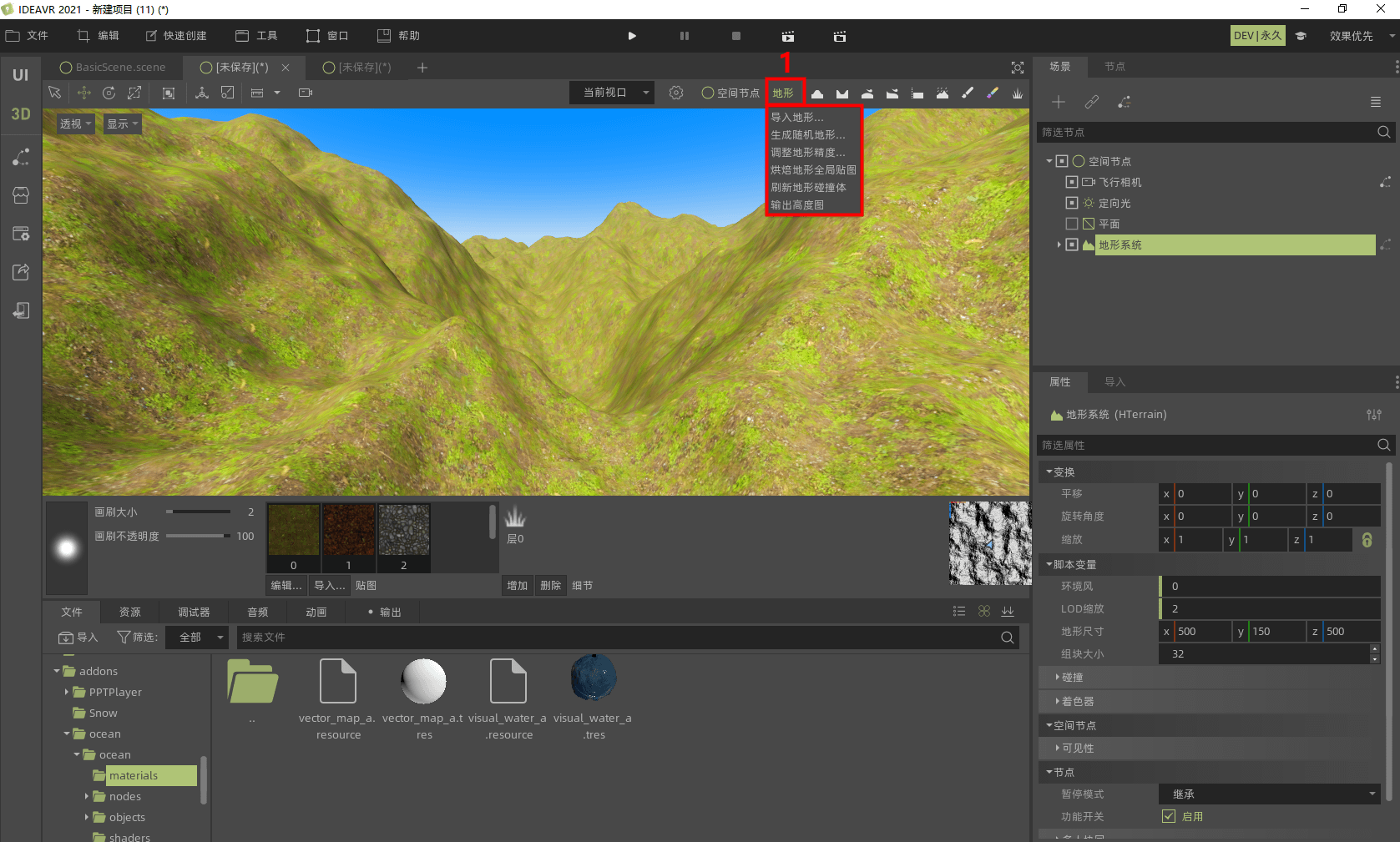The width and height of the screenshot is (1400, 842).
Task: Click the camera preview icon in toolbar
Action: point(306,93)
